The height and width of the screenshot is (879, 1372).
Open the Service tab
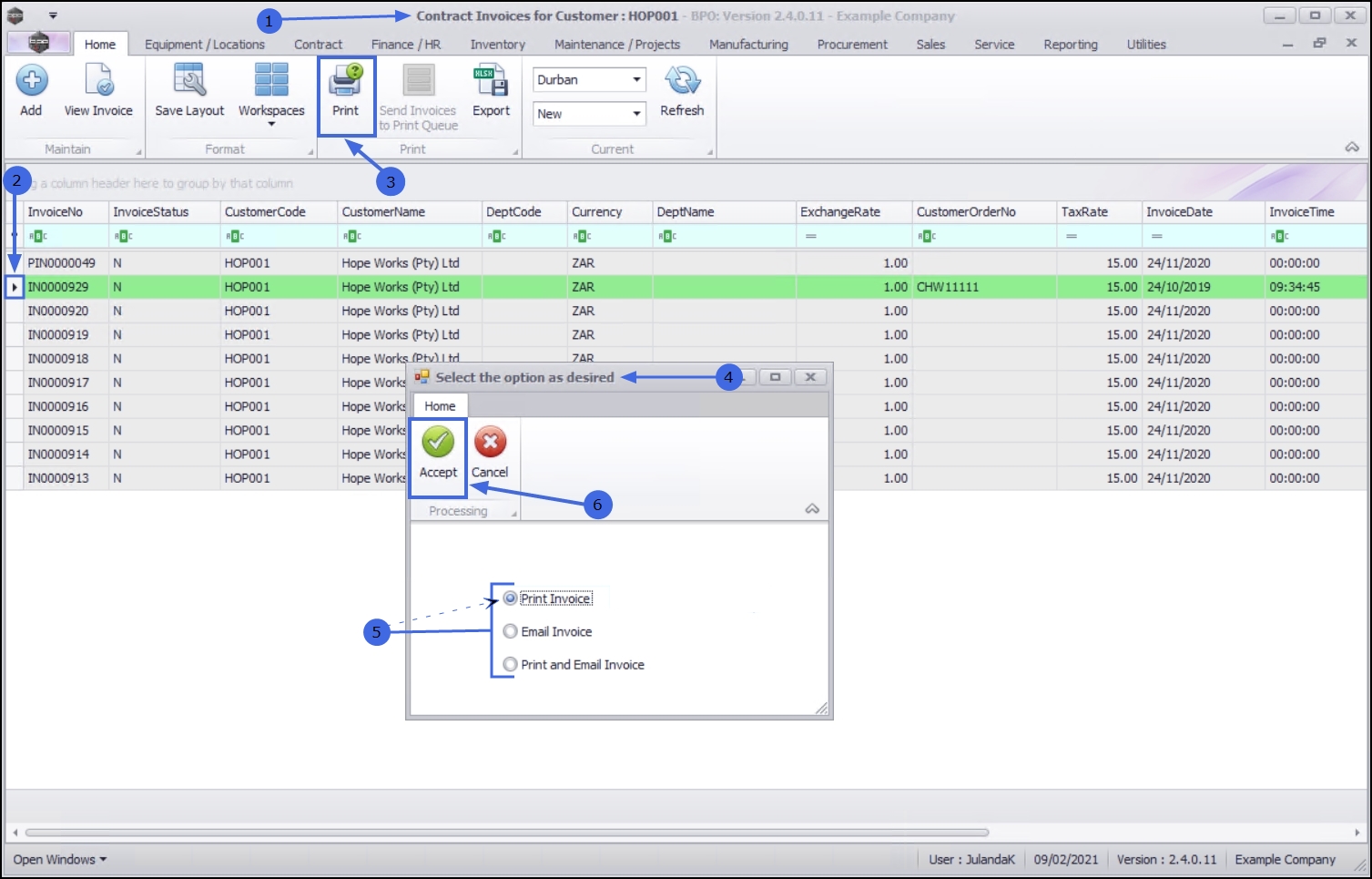pyautogui.click(x=994, y=44)
